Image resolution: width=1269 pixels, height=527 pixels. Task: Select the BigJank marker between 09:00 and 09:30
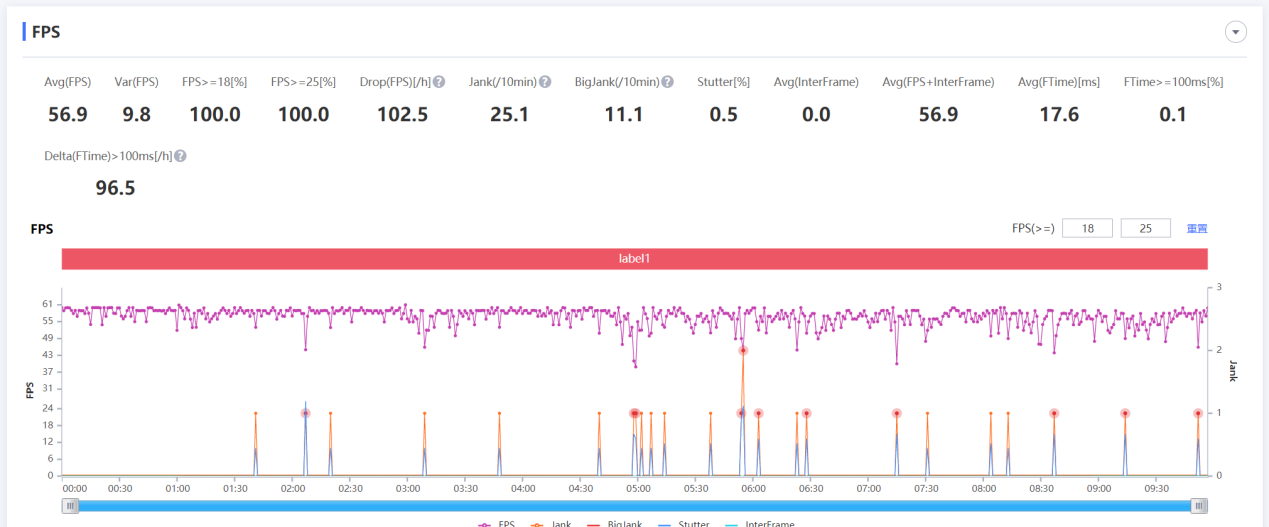[x=1125, y=413]
